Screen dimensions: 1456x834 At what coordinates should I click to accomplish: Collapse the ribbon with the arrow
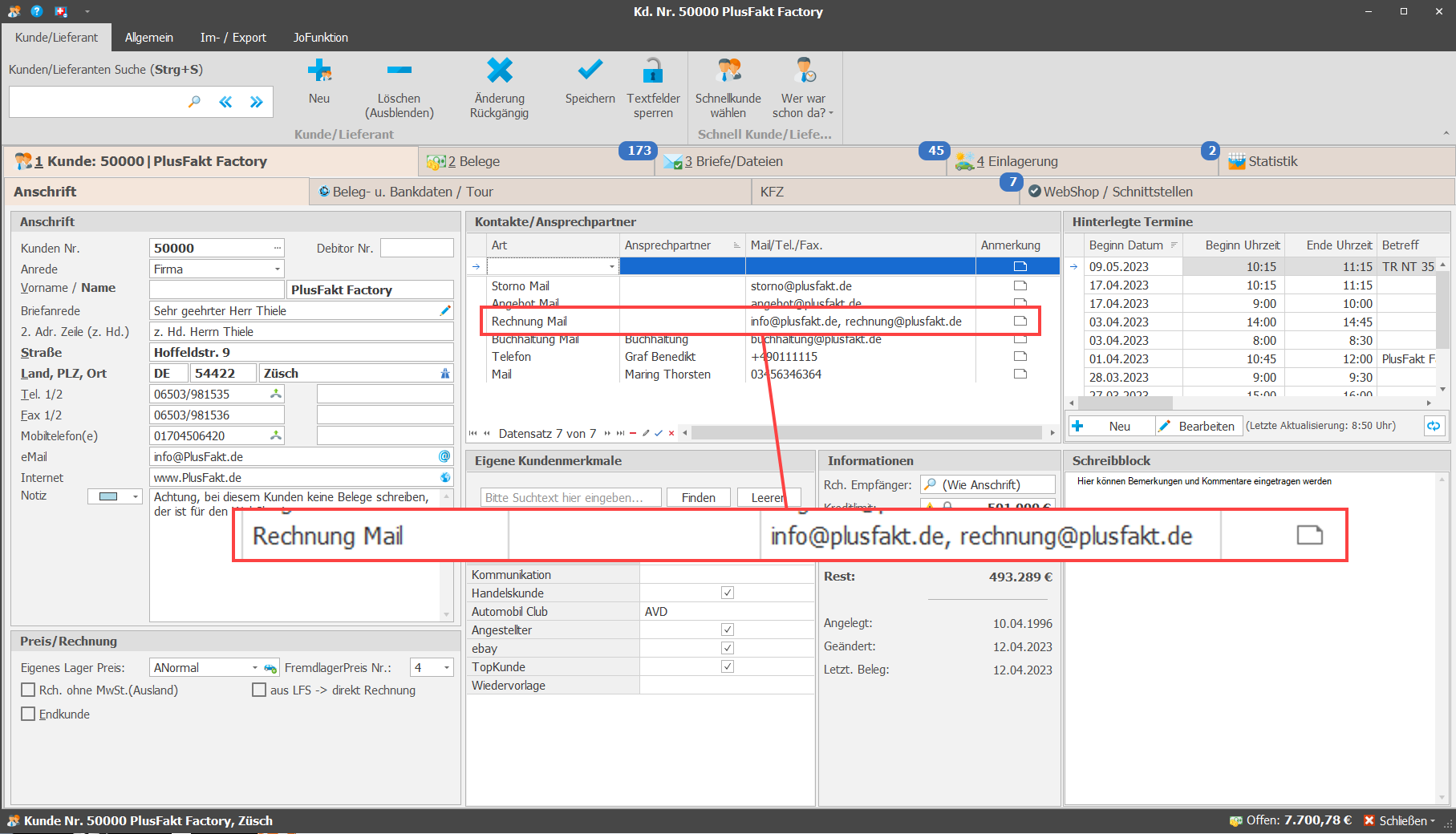pyautogui.click(x=1446, y=134)
